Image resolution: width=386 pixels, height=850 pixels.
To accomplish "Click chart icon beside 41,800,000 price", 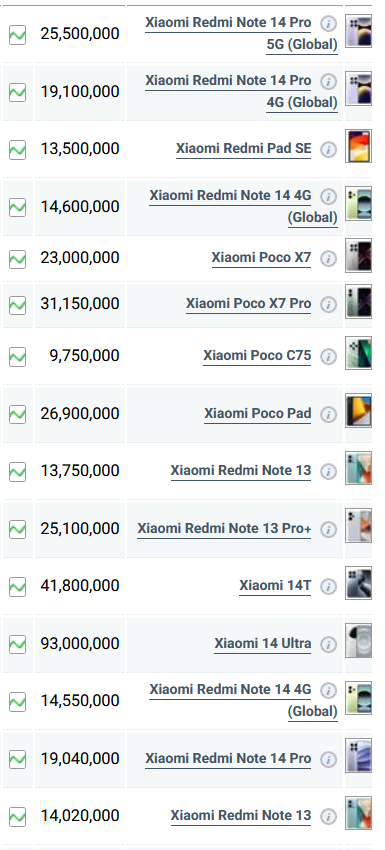I will coord(17,587).
